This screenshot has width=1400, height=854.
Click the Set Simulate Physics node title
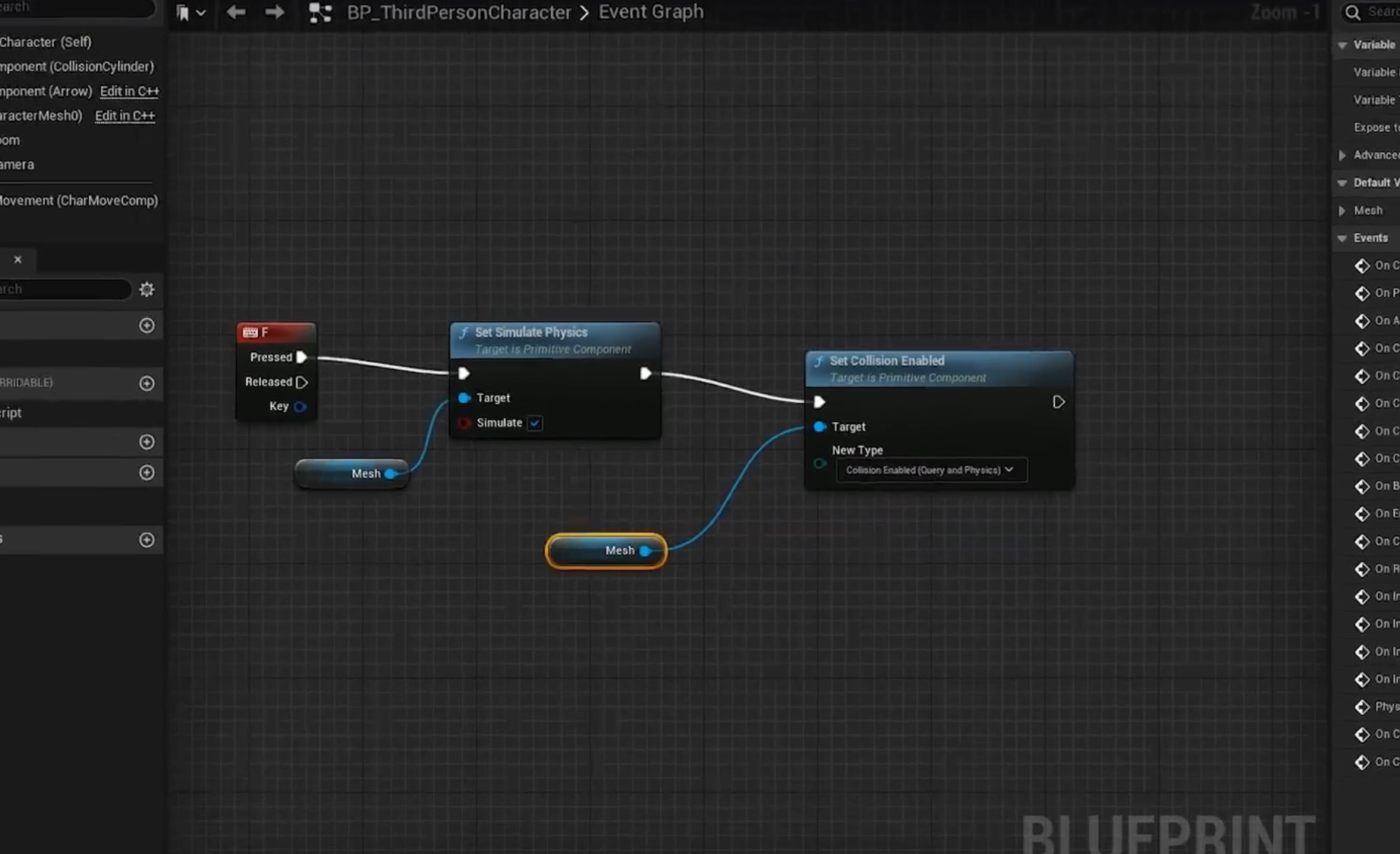530,332
